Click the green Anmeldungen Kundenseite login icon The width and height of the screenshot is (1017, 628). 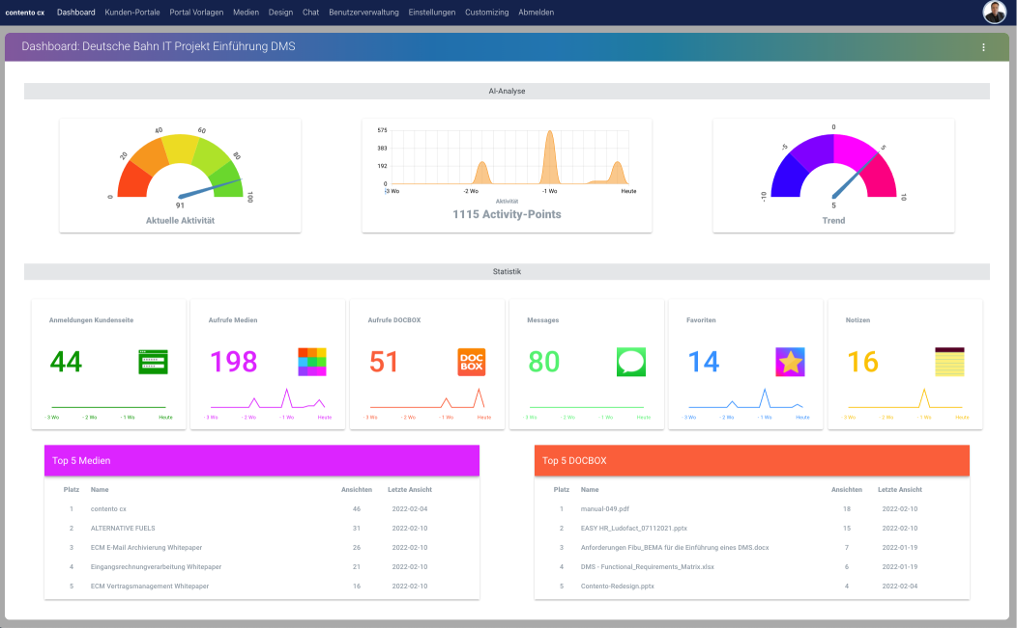tap(153, 361)
